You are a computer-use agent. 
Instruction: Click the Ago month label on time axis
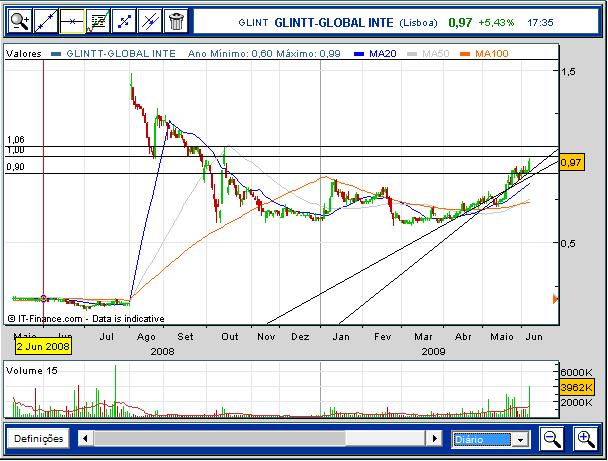(x=146, y=337)
